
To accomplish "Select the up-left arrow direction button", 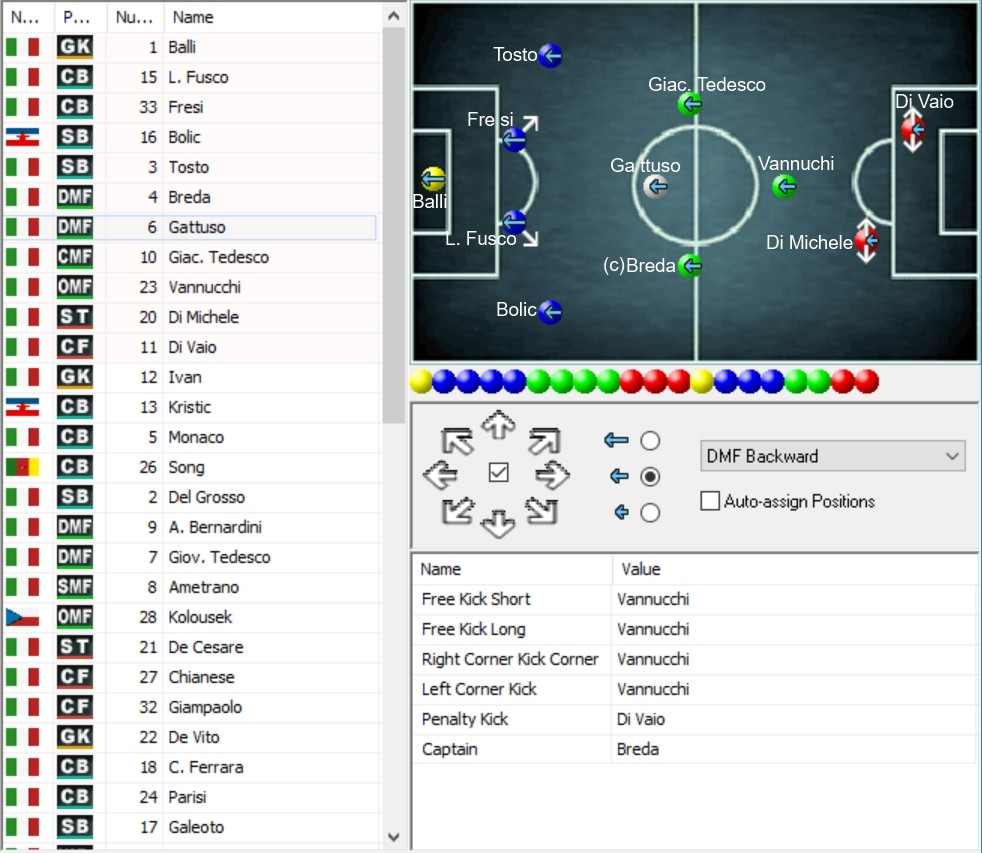I will click(457, 440).
